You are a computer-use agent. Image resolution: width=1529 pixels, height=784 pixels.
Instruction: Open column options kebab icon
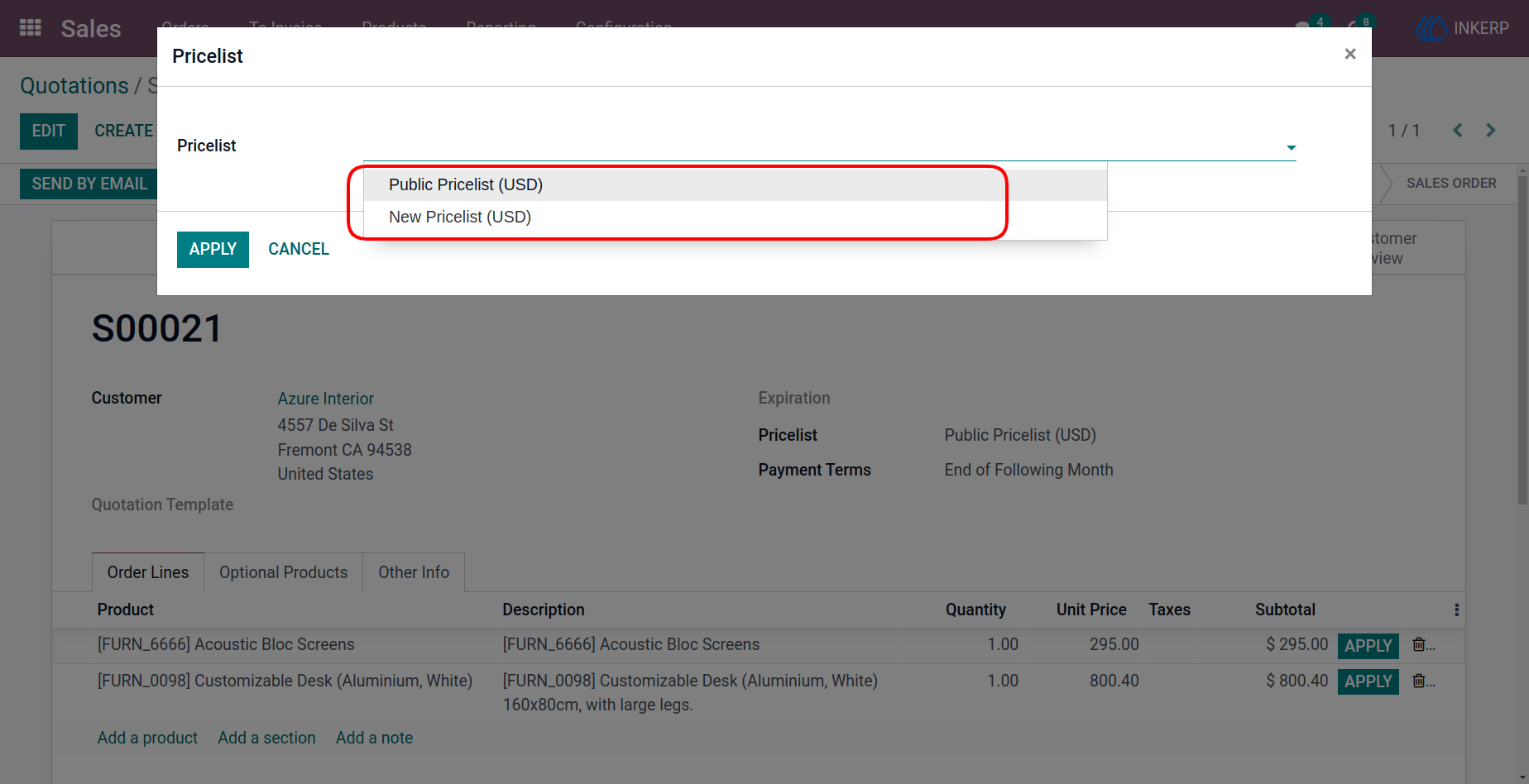[1456, 610]
